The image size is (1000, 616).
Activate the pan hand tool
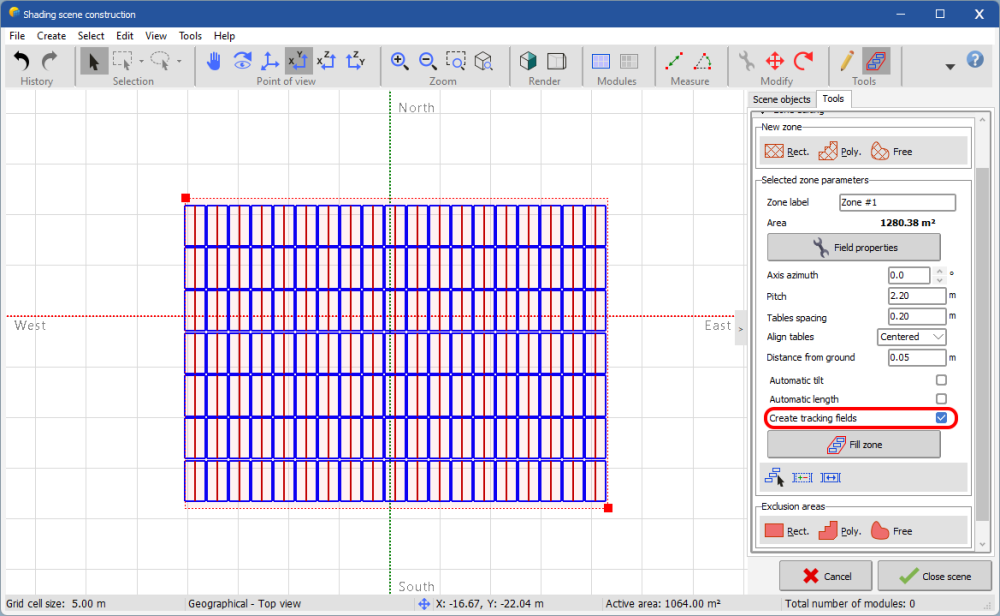click(x=213, y=61)
